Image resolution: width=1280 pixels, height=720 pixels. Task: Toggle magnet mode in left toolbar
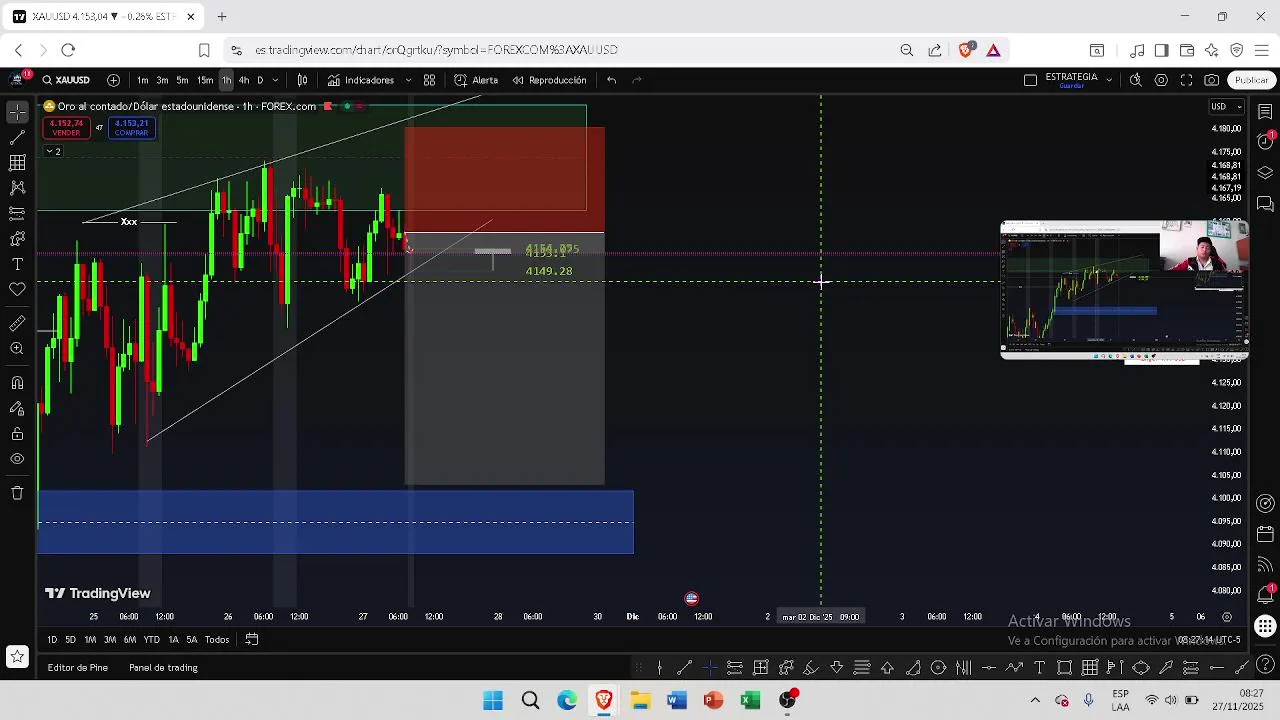17,383
